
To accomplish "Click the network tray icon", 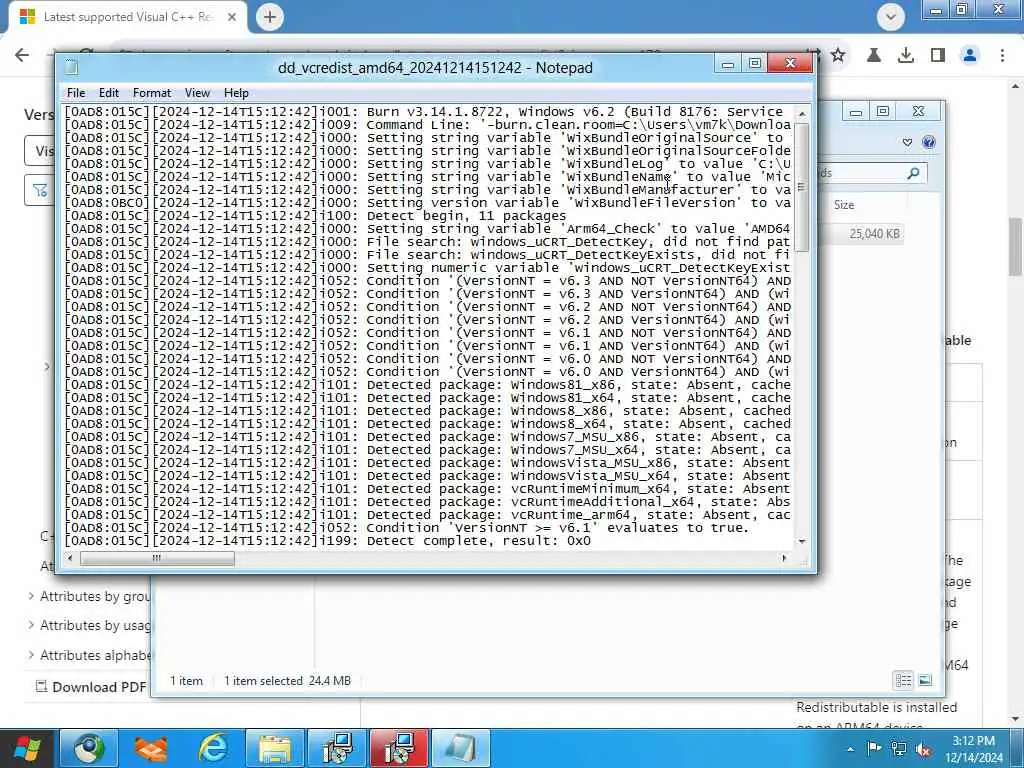I will 899,748.
